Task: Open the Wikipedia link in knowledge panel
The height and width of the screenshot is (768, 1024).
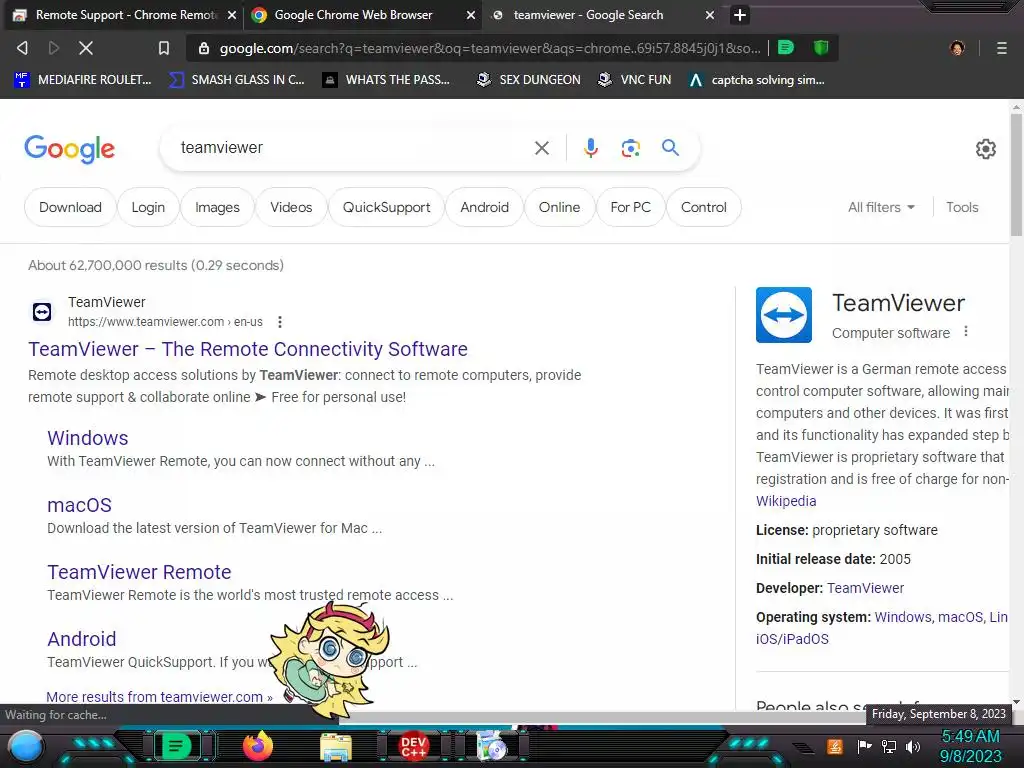Action: (786, 501)
